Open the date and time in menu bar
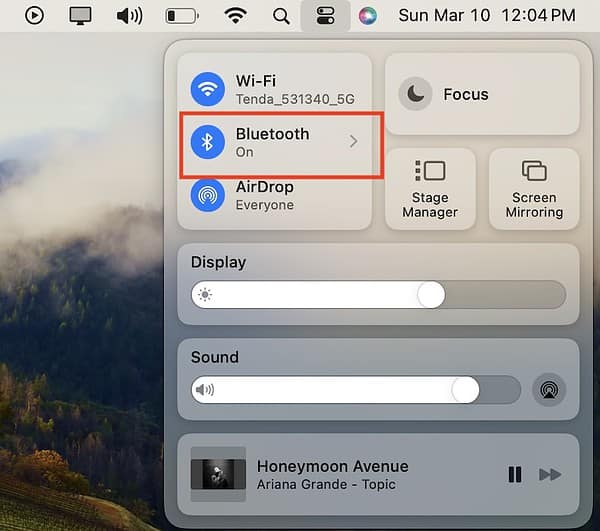This screenshot has height=531, width=600. coord(487,16)
